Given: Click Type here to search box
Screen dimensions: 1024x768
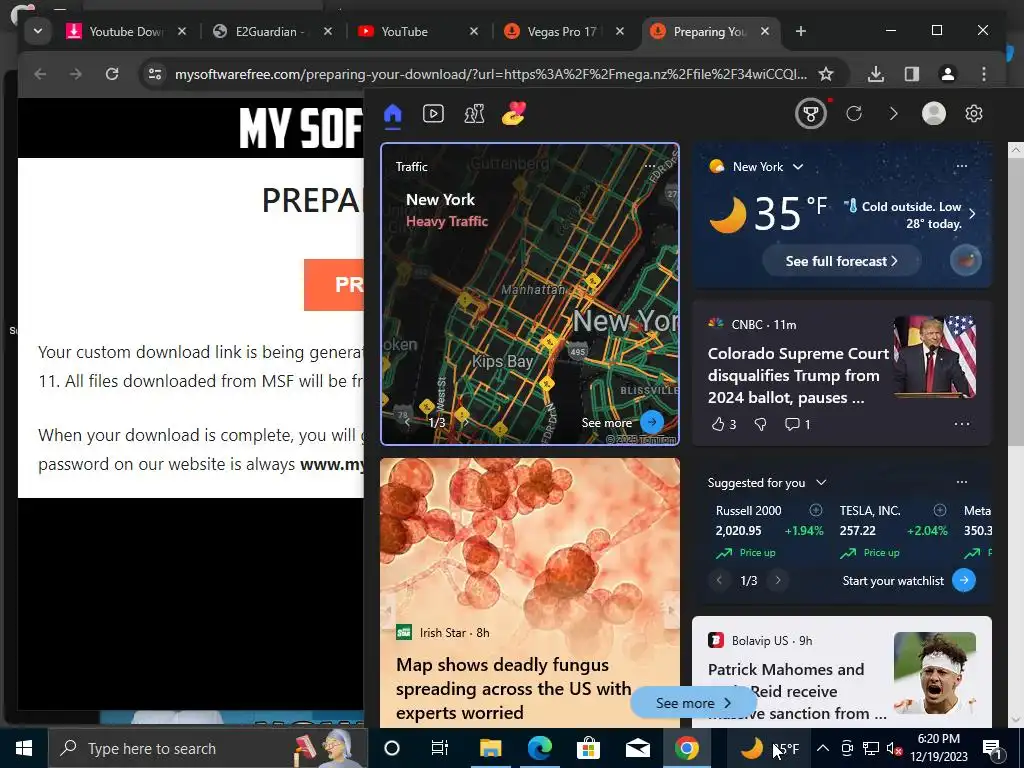Looking at the screenshot, I should click(206, 748).
